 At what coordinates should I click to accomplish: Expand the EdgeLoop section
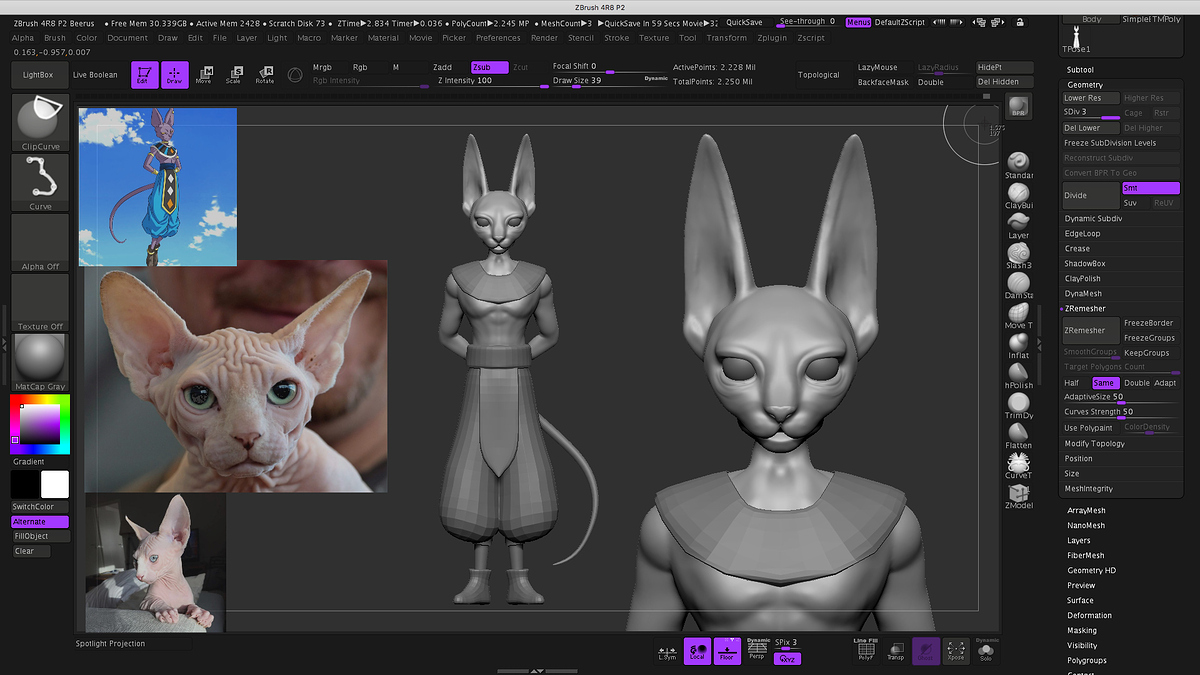coord(1083,233)
